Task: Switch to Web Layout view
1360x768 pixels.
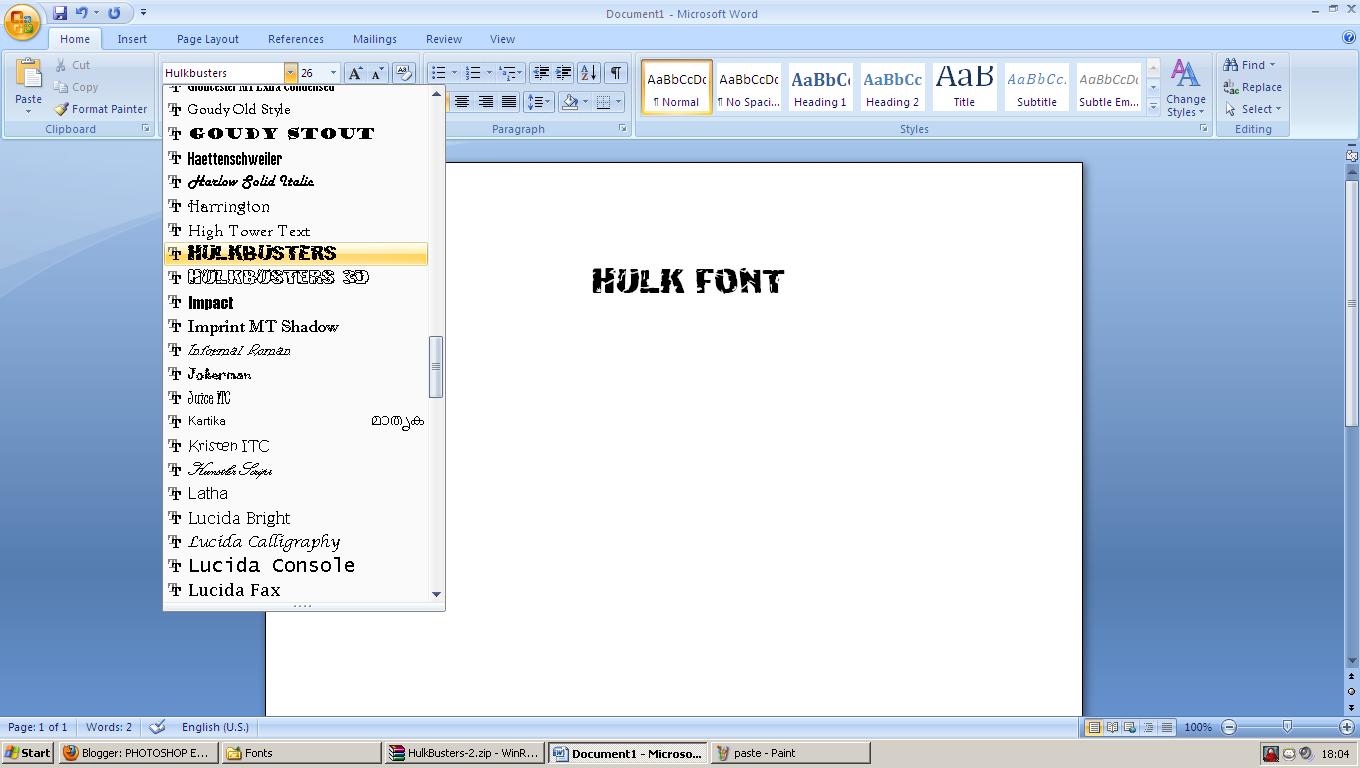Action: pyautogui.click(x=1130, y=727)
